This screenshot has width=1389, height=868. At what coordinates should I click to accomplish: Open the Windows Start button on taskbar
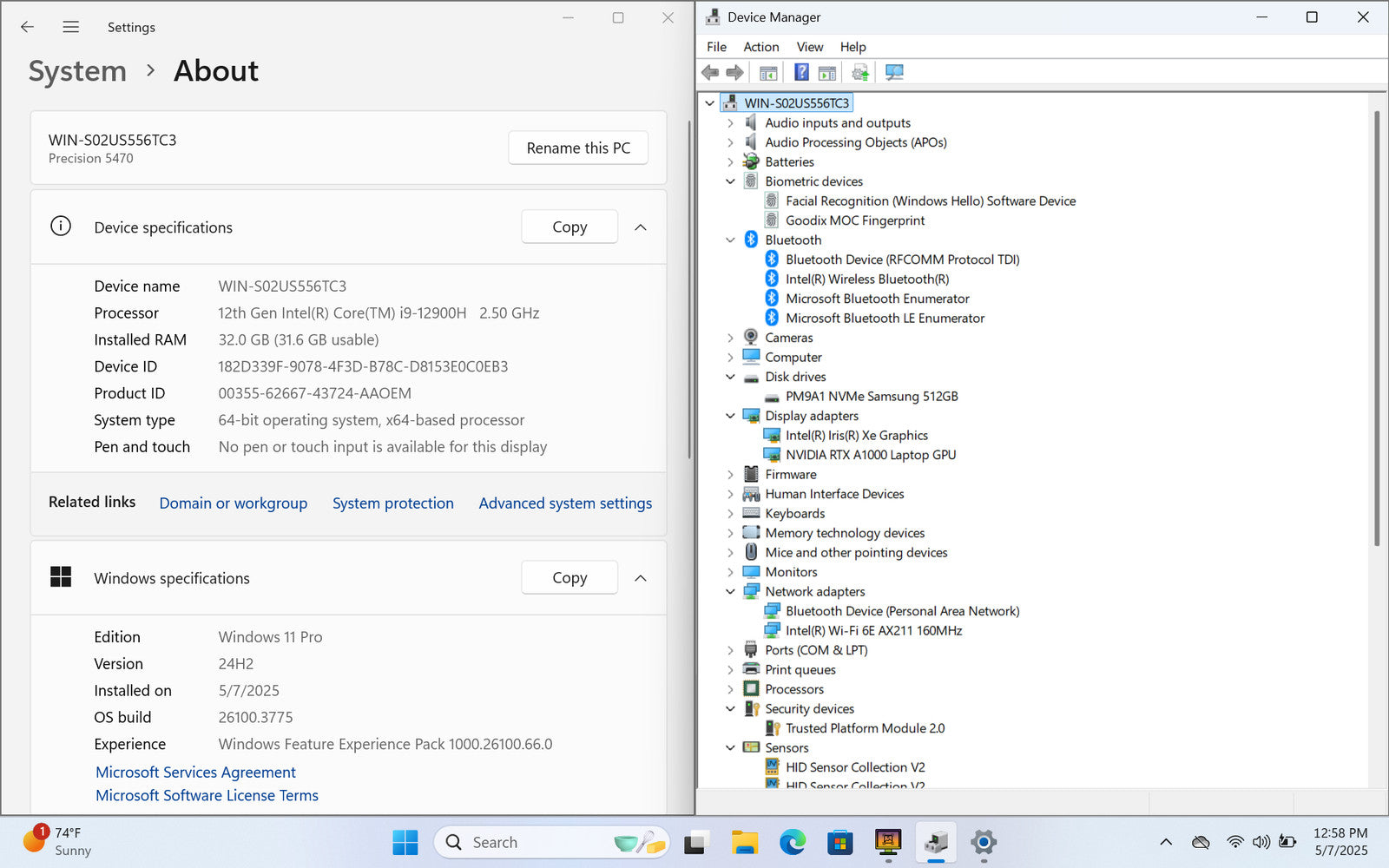(405, 842)
